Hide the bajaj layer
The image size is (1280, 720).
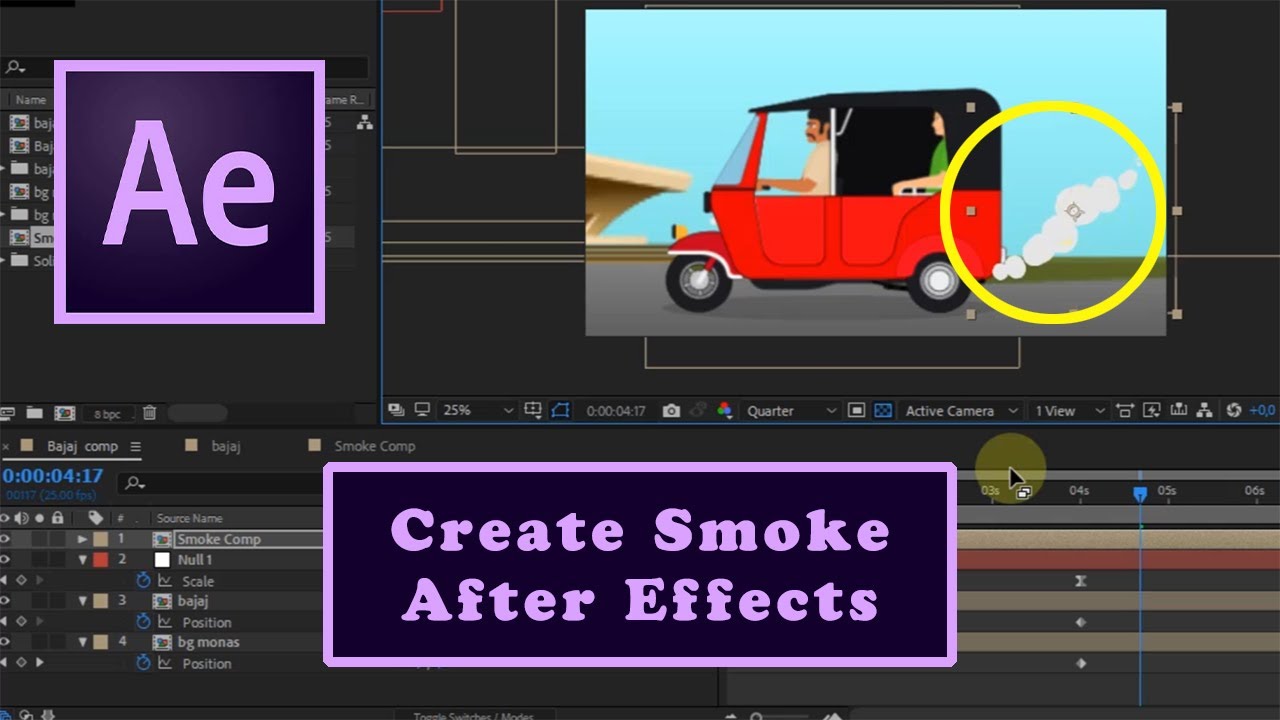tap(6, 601)
